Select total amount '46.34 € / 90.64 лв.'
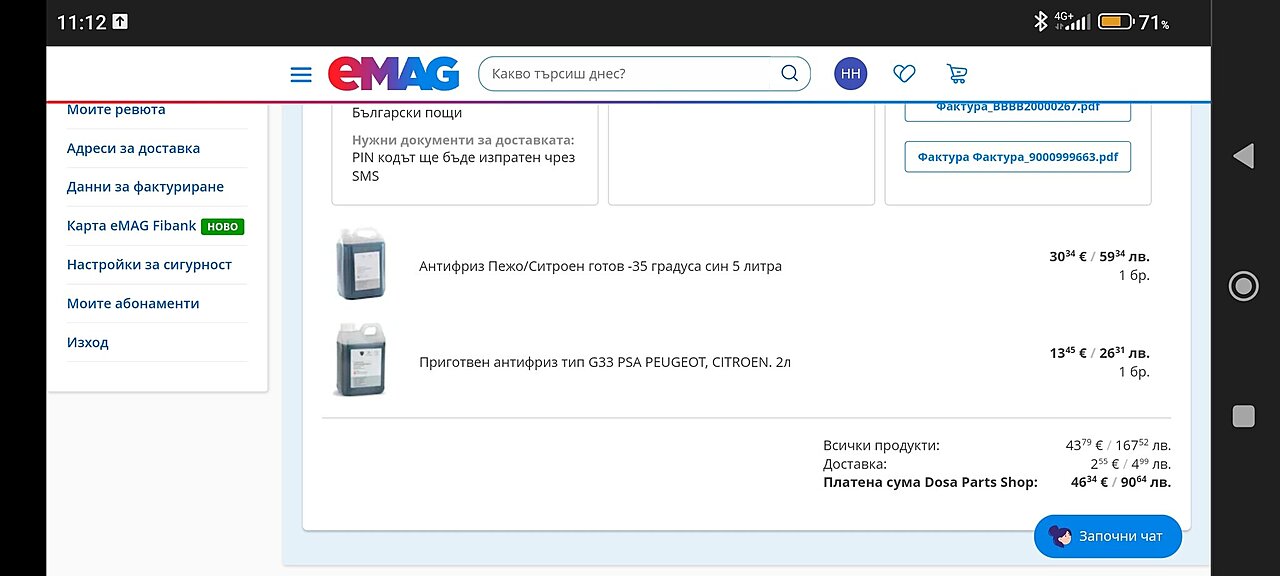This screenshot has height=576, width=1280. pyautogui.click(x=1120, y=482)
